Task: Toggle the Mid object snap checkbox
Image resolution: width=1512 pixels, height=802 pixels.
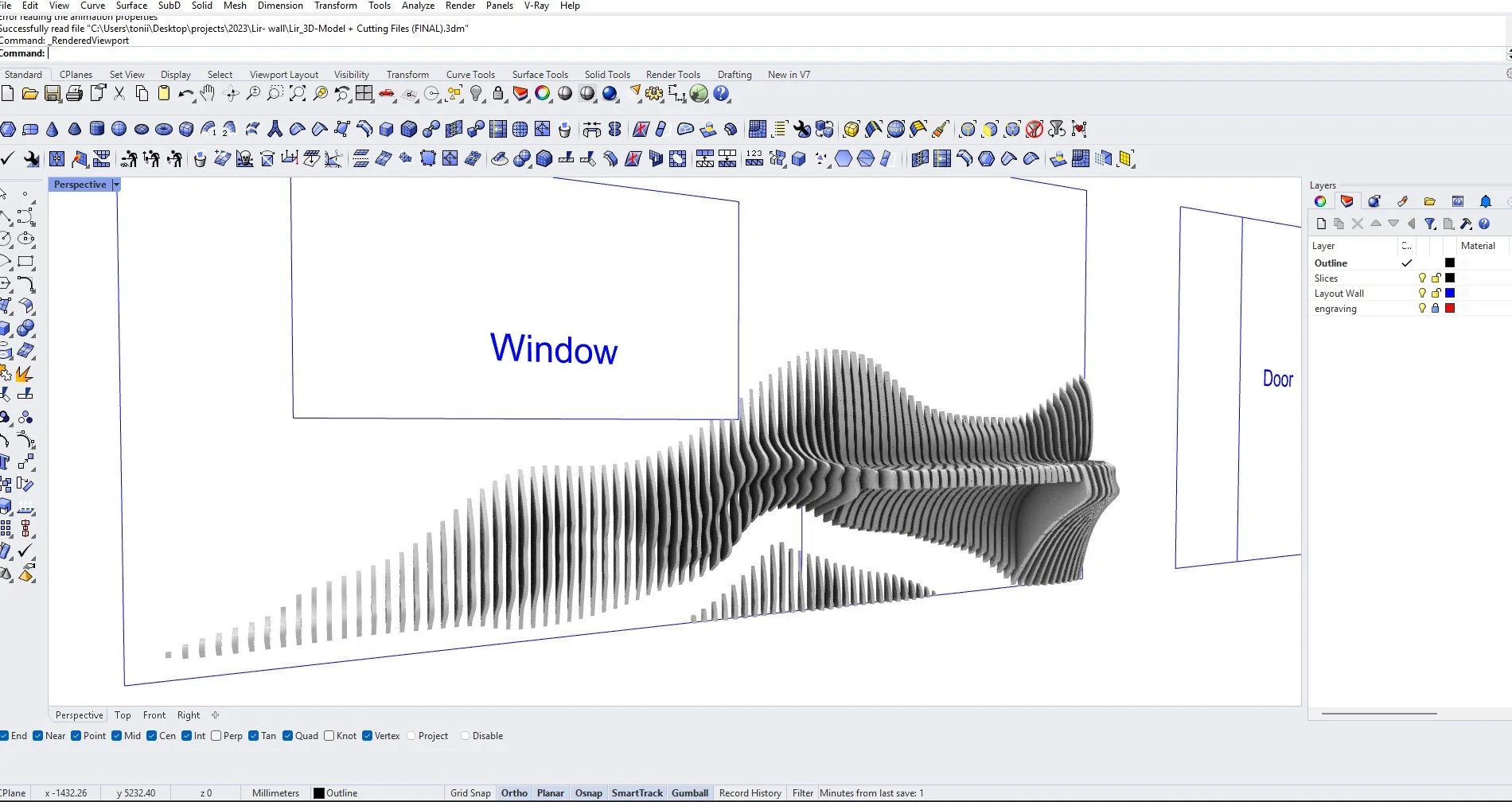Action: (117, 736)
